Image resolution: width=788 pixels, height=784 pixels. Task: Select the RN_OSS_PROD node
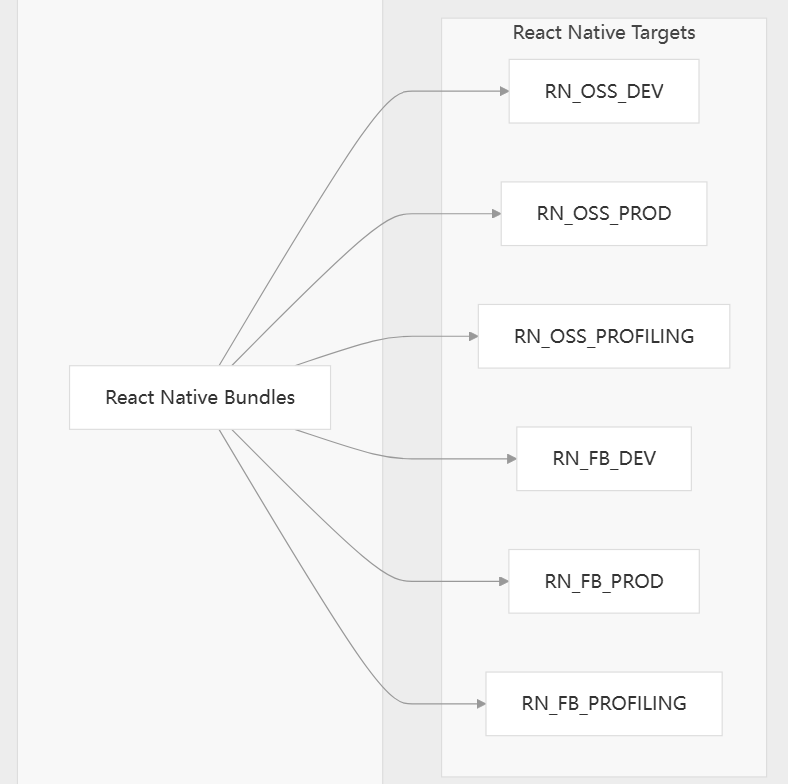603,213
